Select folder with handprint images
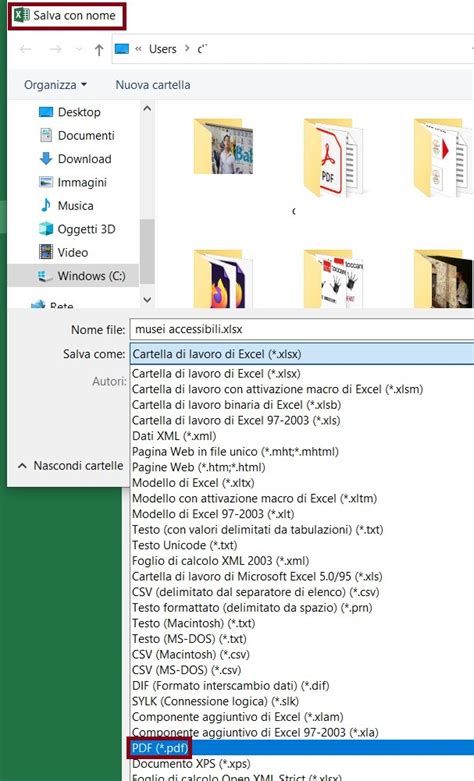The height and width of the screenshot is (781, 474). coord(333,278)
